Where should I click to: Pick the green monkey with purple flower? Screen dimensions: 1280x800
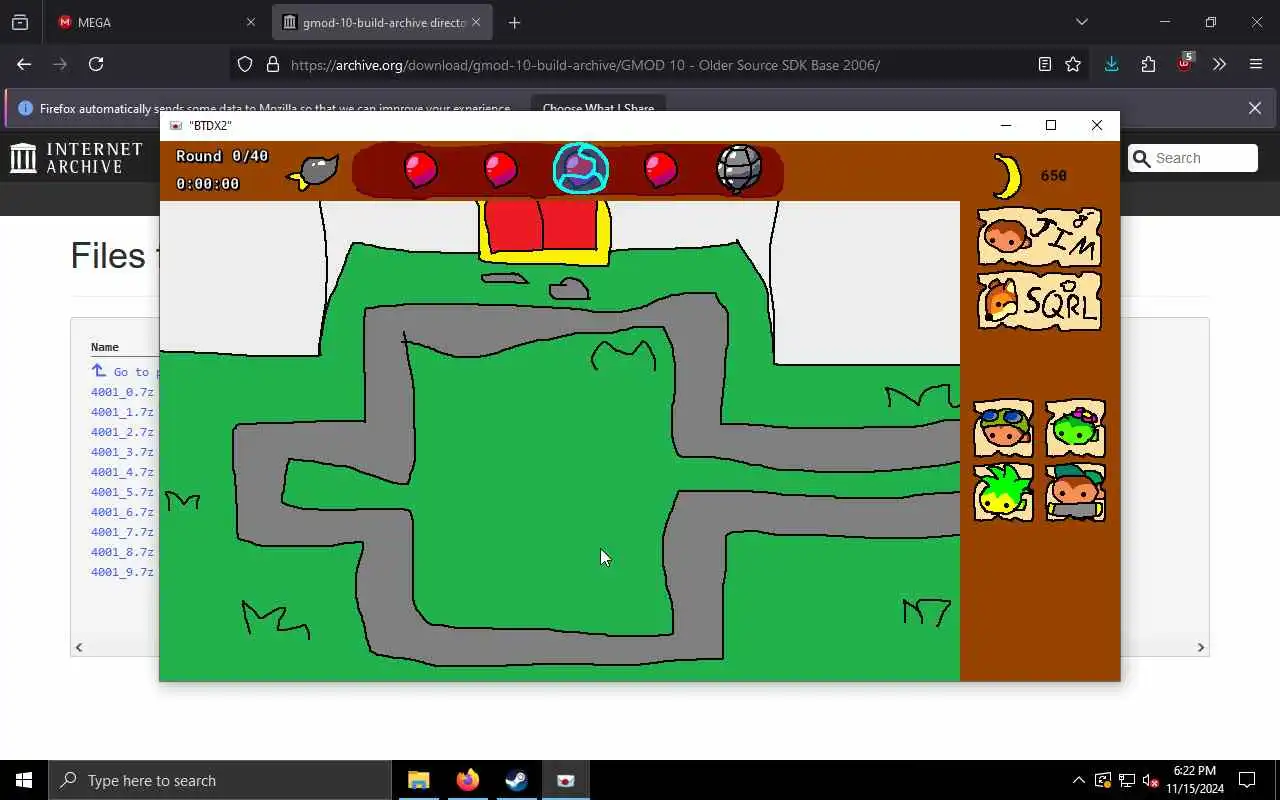point(1075,429)
